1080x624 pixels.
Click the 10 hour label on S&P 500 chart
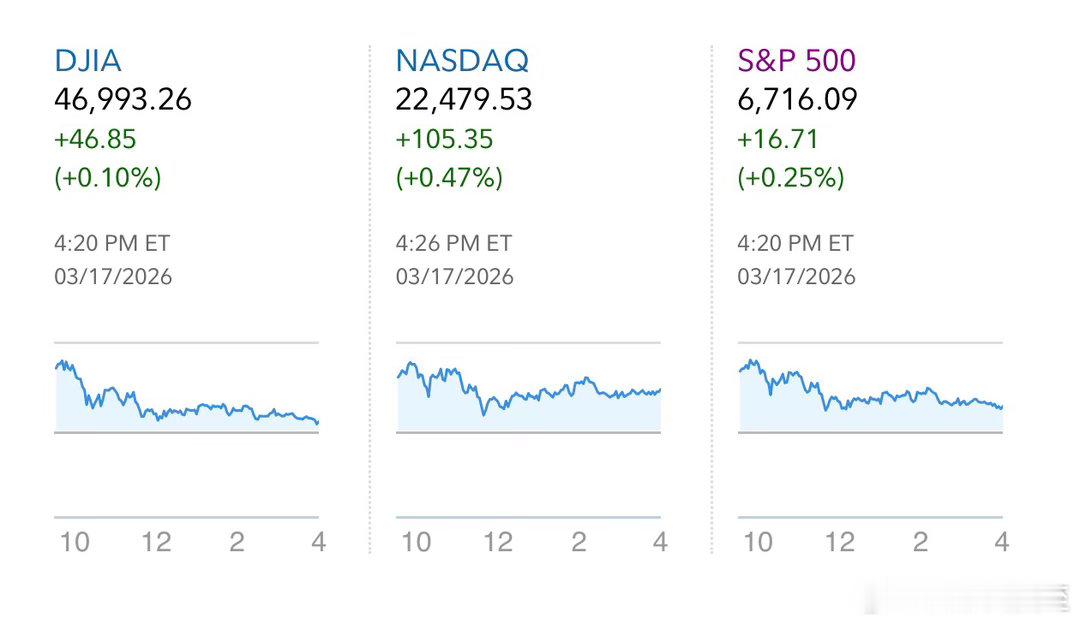[758, 542]
